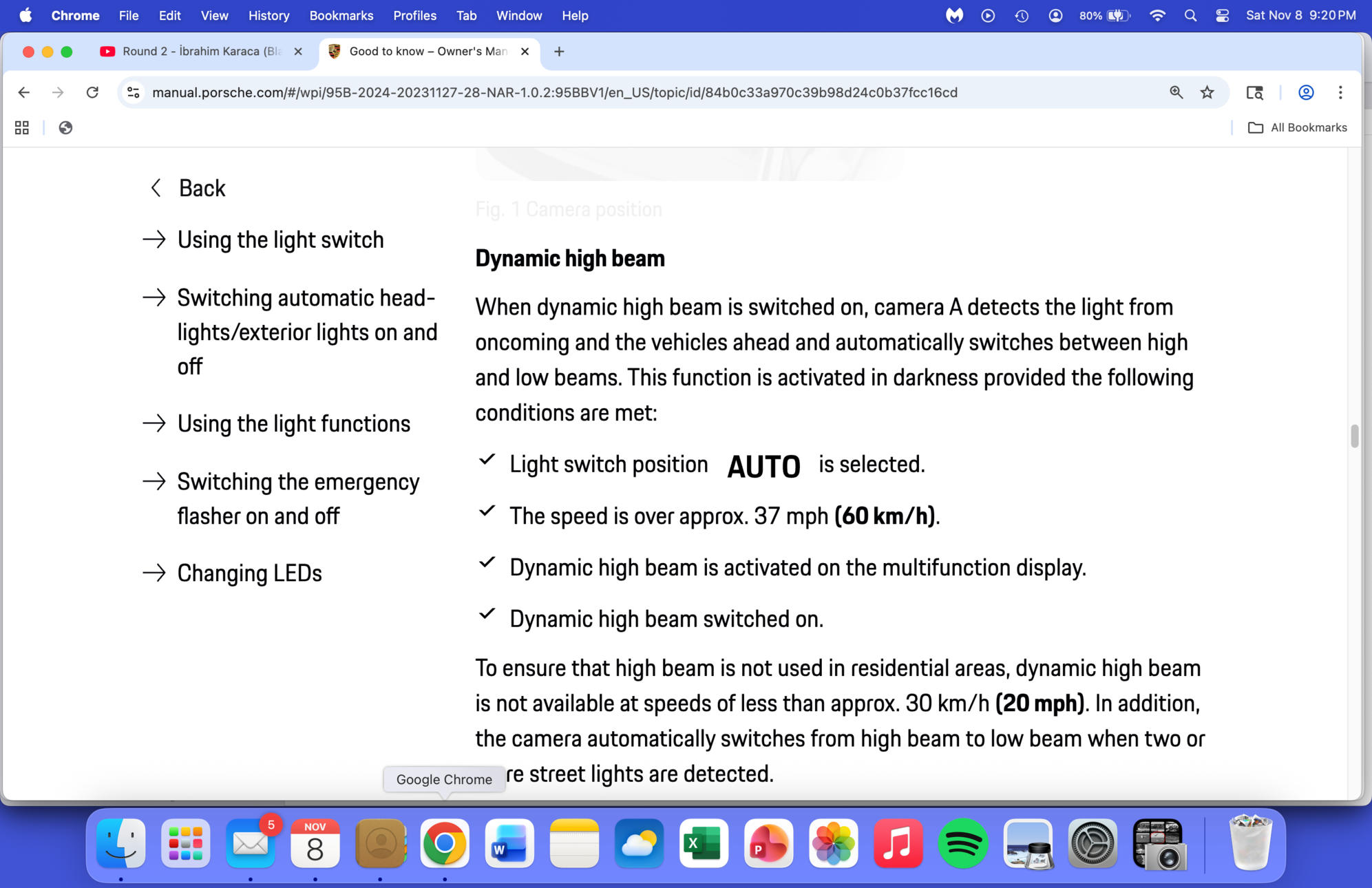Launch Microsoft Excel from the Dock

pyautogui.click(x=704, y=843)
